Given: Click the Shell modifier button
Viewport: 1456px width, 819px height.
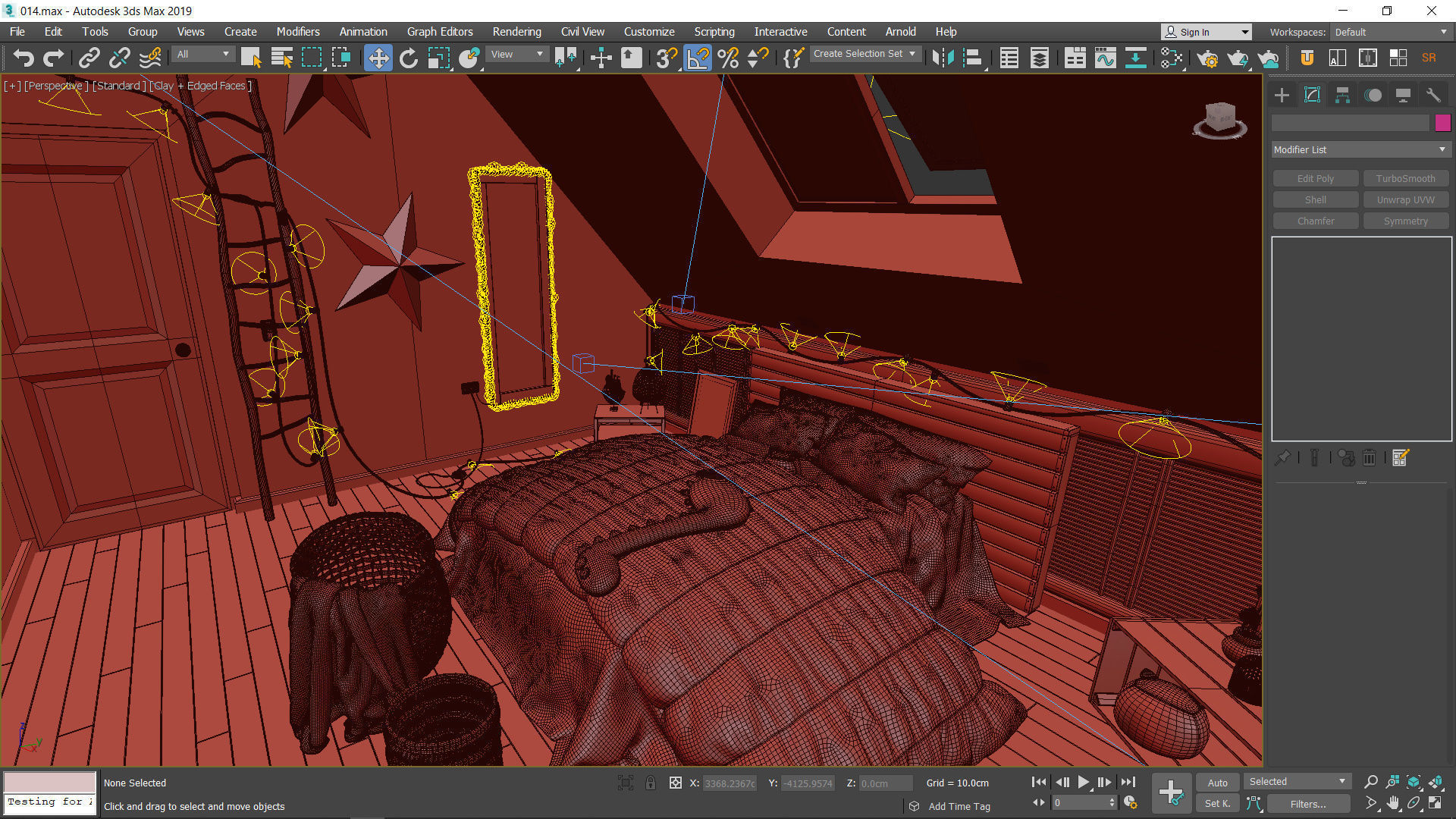Looking at the screenshot, I should click(x=1315, y=199).
